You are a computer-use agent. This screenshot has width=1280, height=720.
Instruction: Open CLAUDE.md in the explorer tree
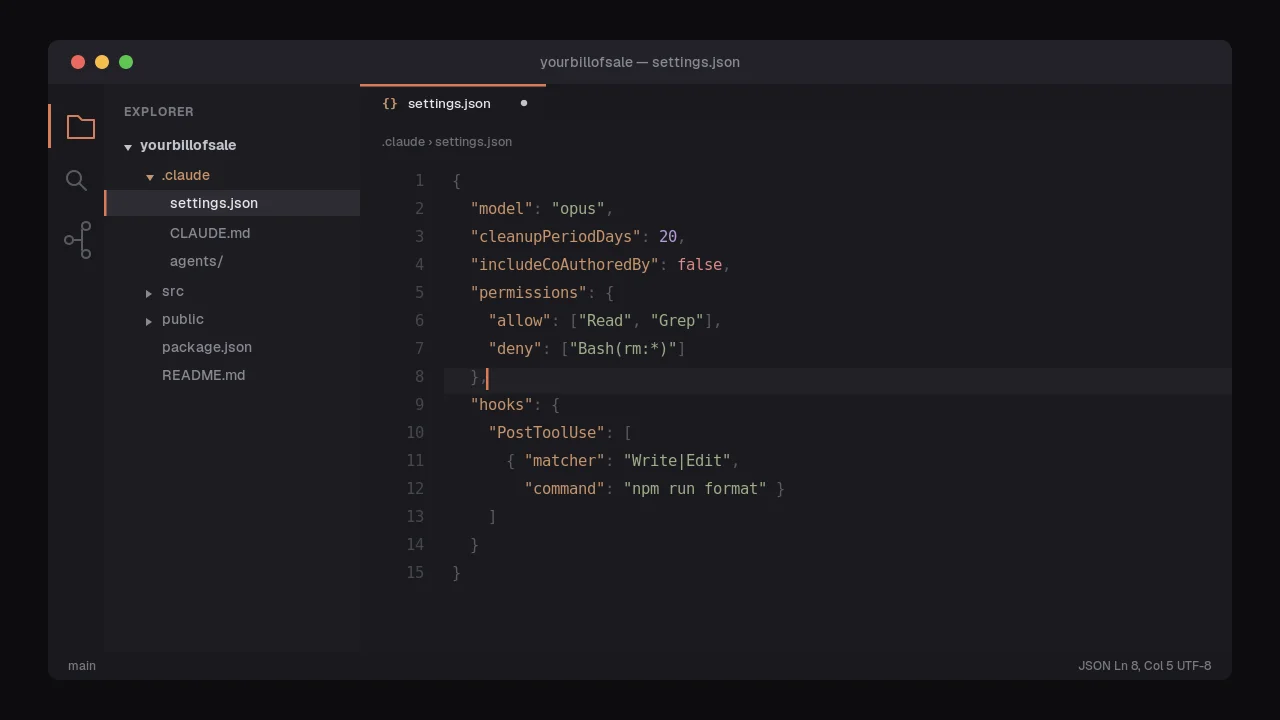coord(210,233)
